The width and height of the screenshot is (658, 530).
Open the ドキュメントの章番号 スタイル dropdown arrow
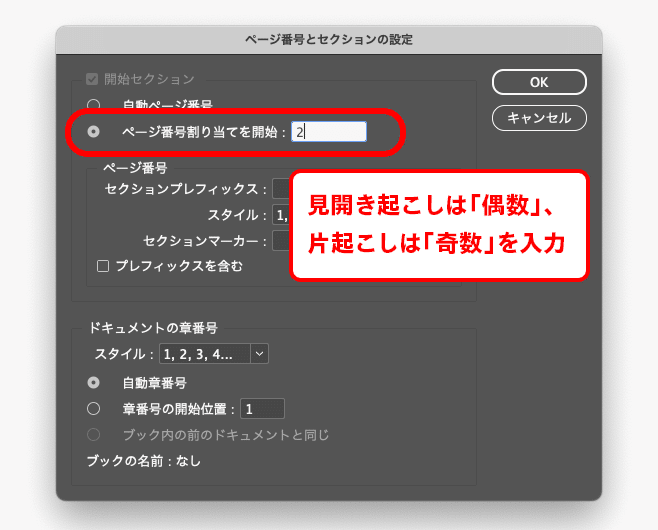[x=259, y=354]
